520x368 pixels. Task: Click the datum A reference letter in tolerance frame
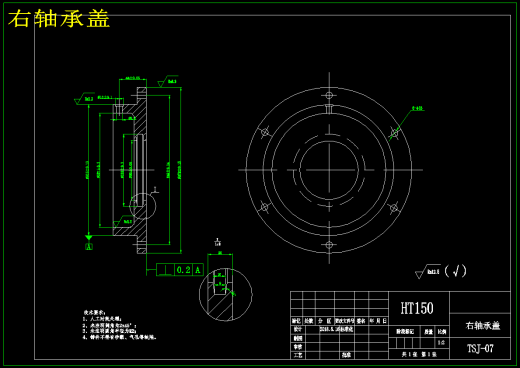198,270
